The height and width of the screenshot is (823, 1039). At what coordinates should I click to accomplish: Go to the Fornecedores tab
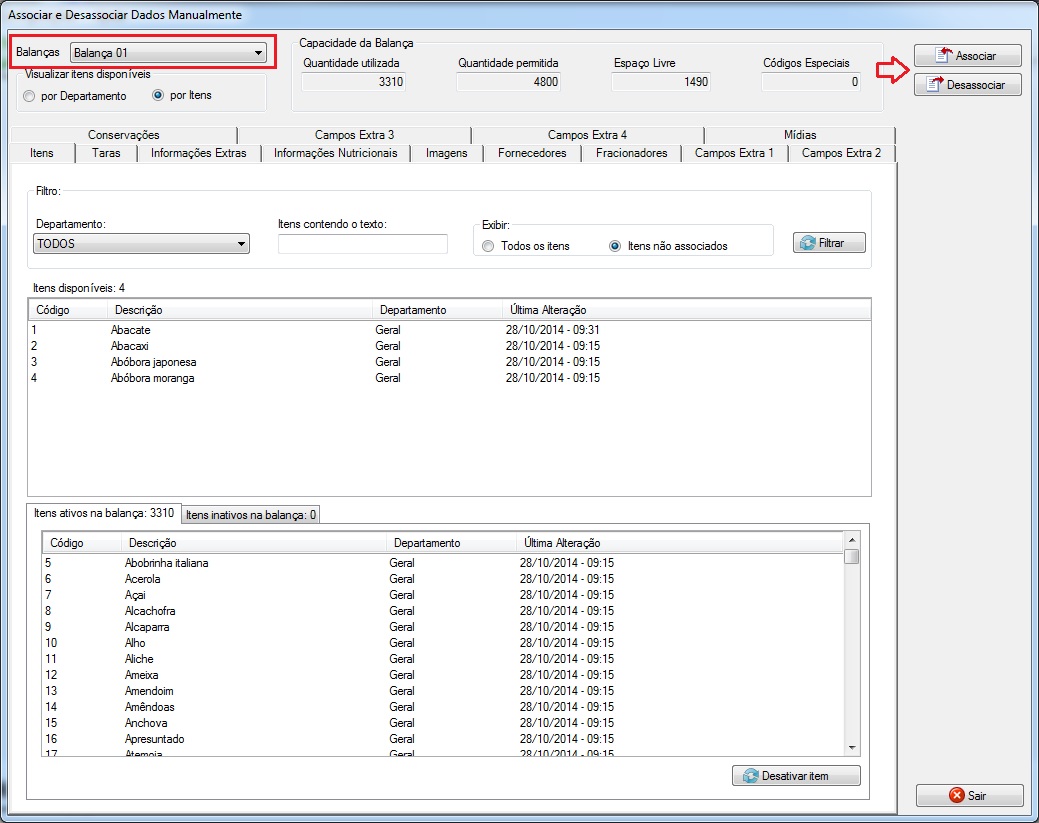[x=532, y=153]
